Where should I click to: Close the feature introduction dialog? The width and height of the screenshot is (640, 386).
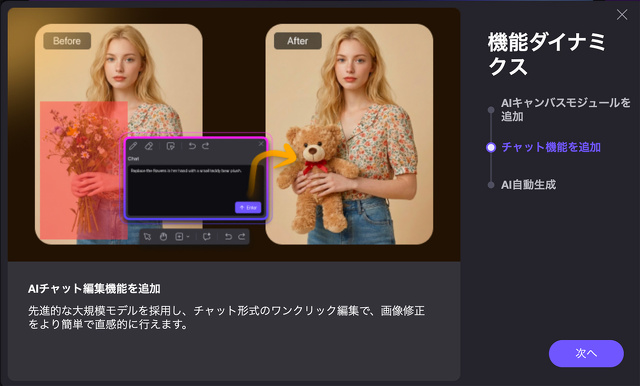tap(622, 15)
